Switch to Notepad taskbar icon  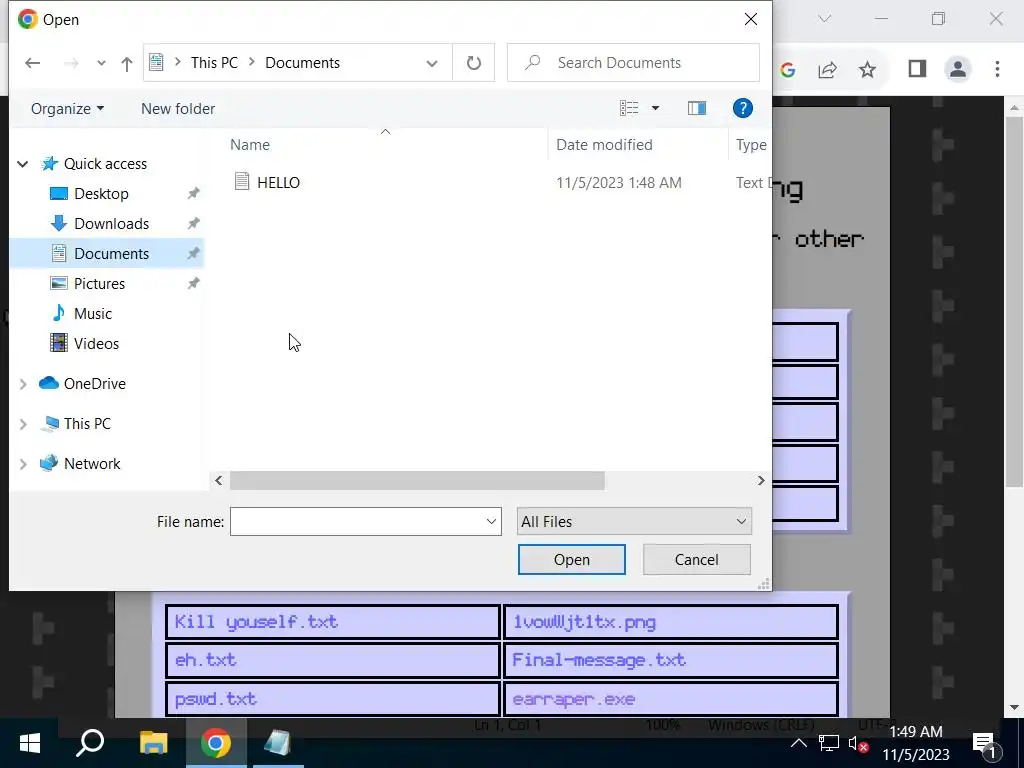tap(278, 743)
